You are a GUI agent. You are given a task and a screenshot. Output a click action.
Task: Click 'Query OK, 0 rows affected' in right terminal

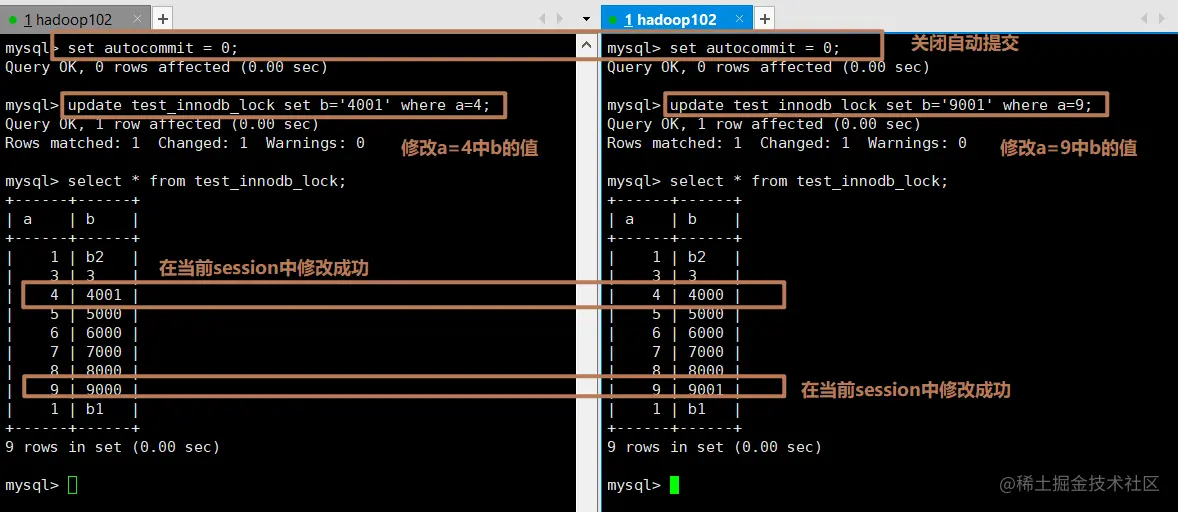[768, 68]
